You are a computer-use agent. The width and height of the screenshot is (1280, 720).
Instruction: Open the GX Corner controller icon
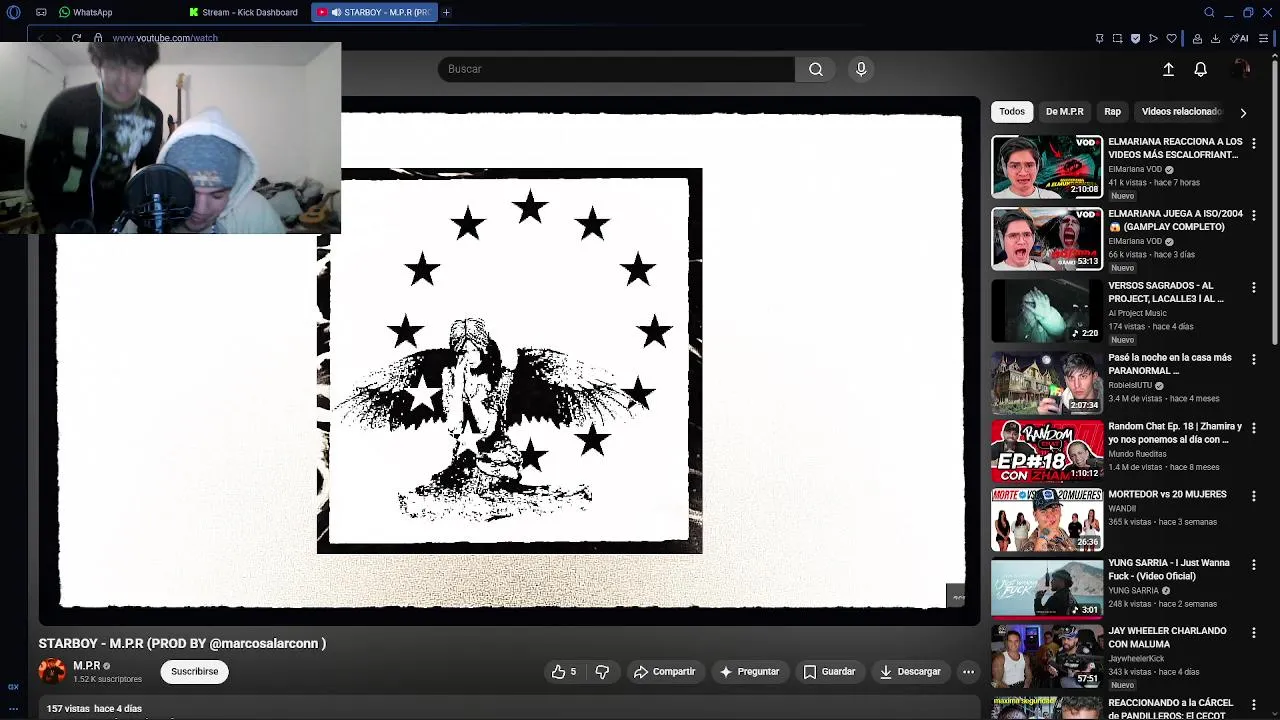[41, 12]
